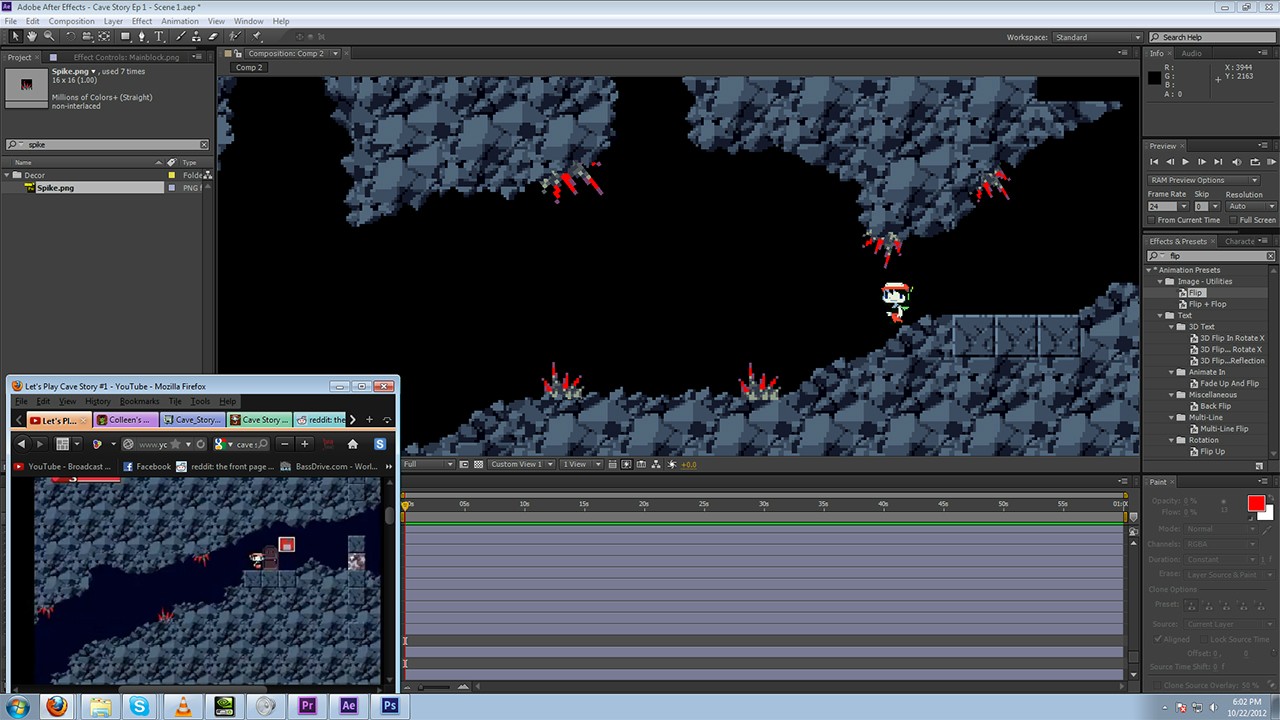Collapse the Rotation presets folder
Viewport: 1280px width, 720px height.
(x=1172, y=440)
